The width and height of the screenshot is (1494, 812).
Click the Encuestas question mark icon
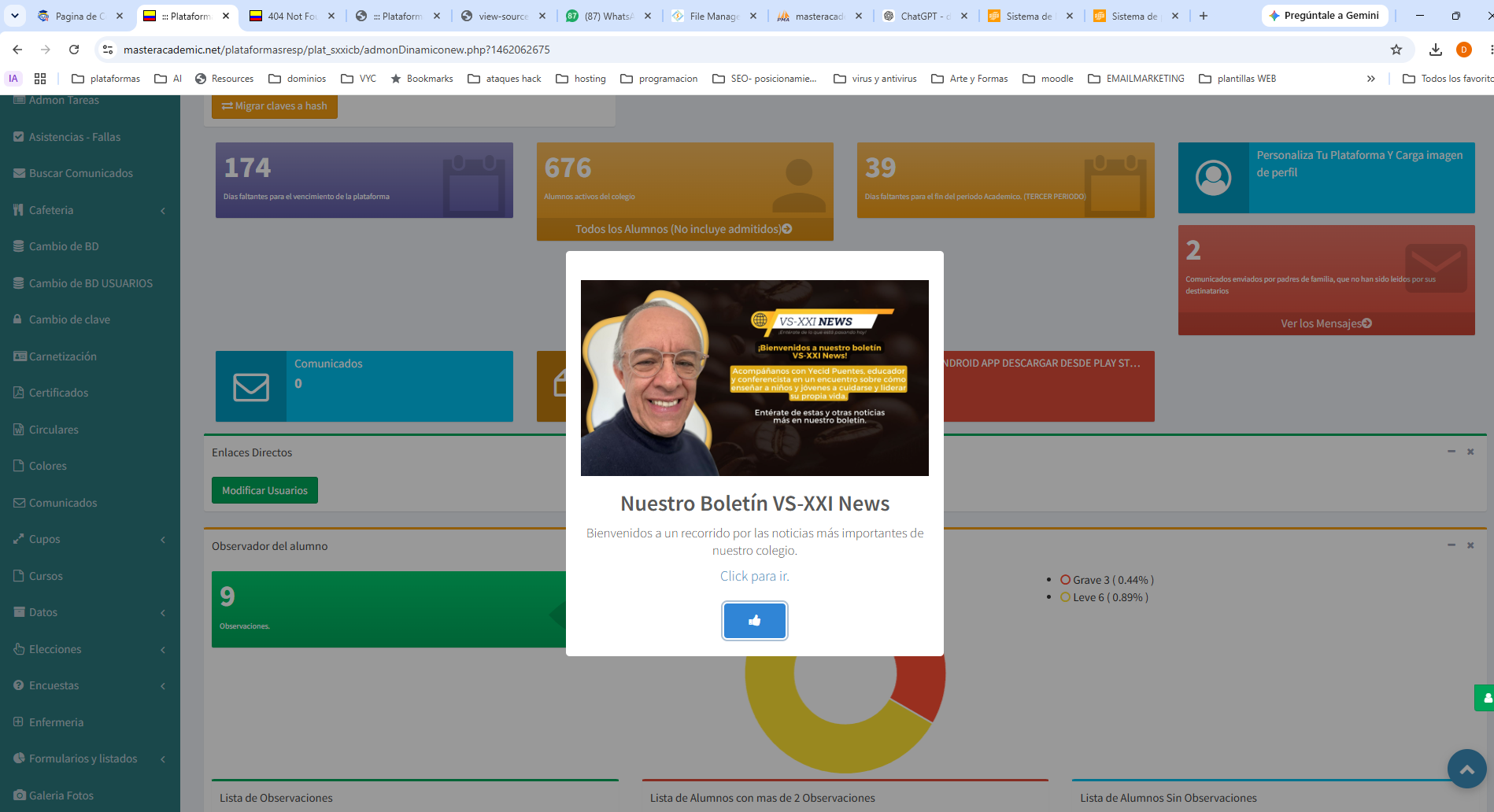click(x=19, y=685)
